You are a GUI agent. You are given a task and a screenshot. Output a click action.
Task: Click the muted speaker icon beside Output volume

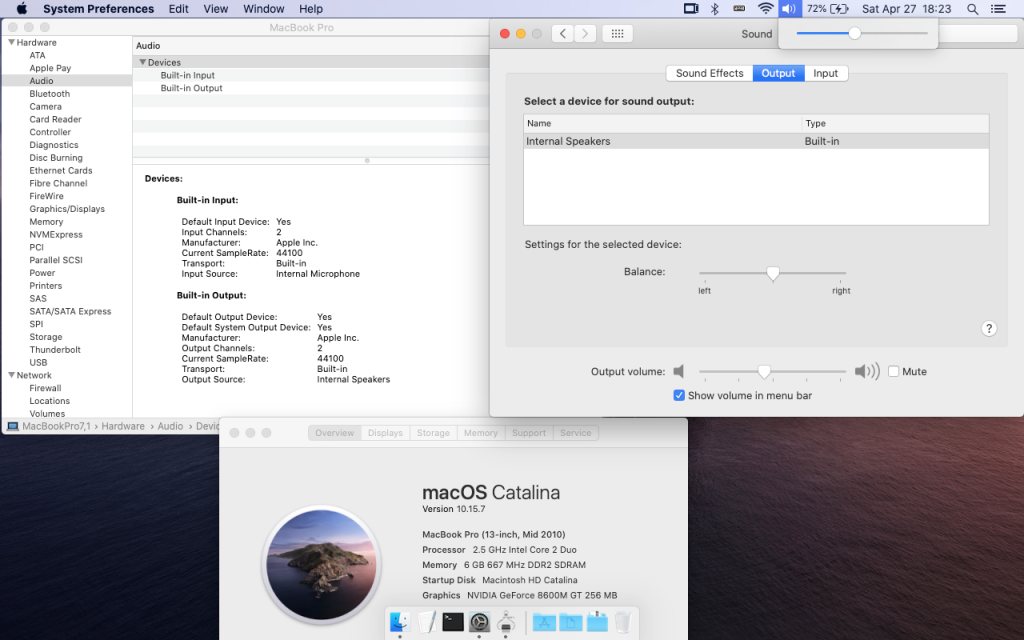point(680,371)
